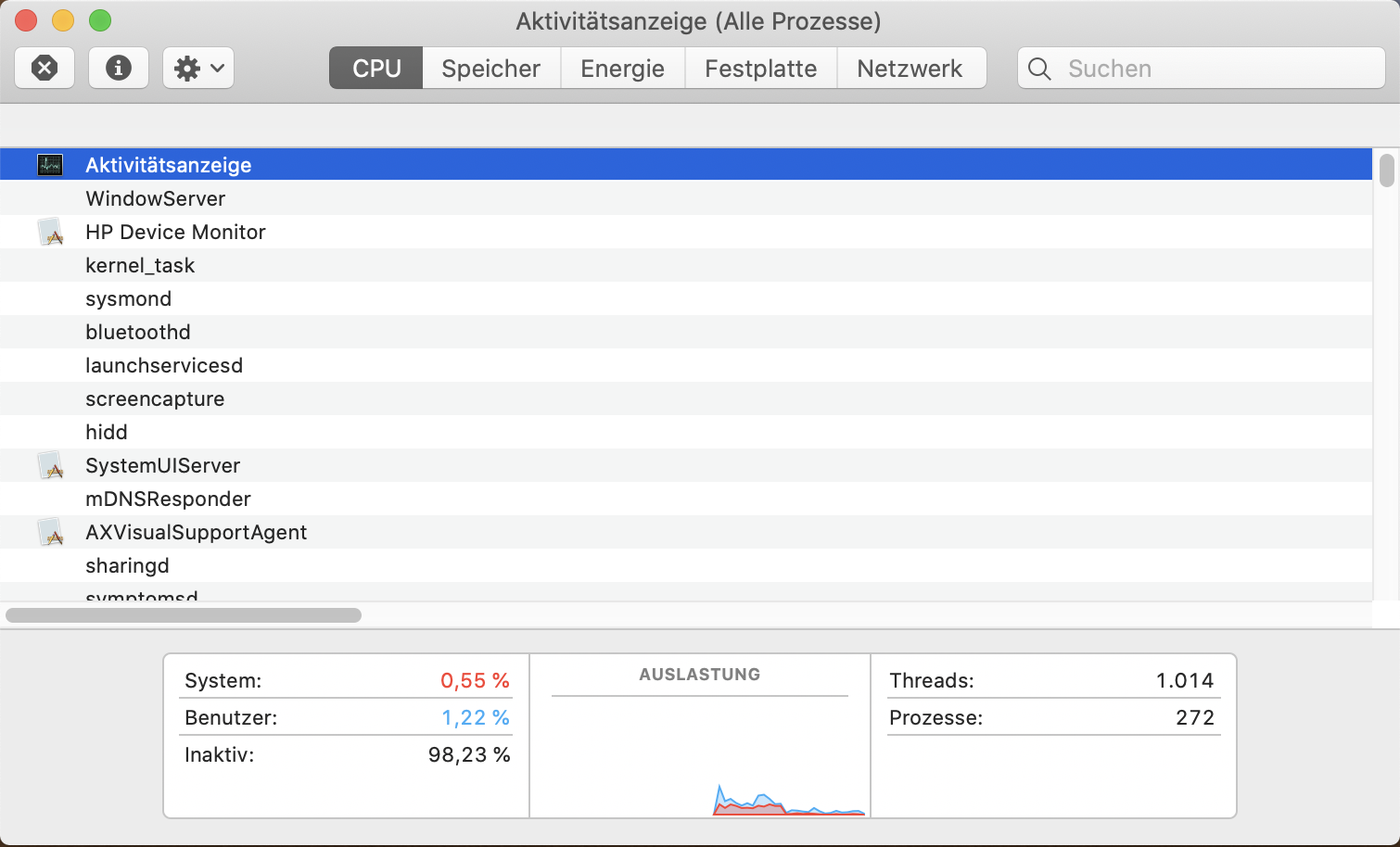Click the Aktivitätsanzeige app icon in list
This screenshot has width=1400, height=847.
coord(50,165)
